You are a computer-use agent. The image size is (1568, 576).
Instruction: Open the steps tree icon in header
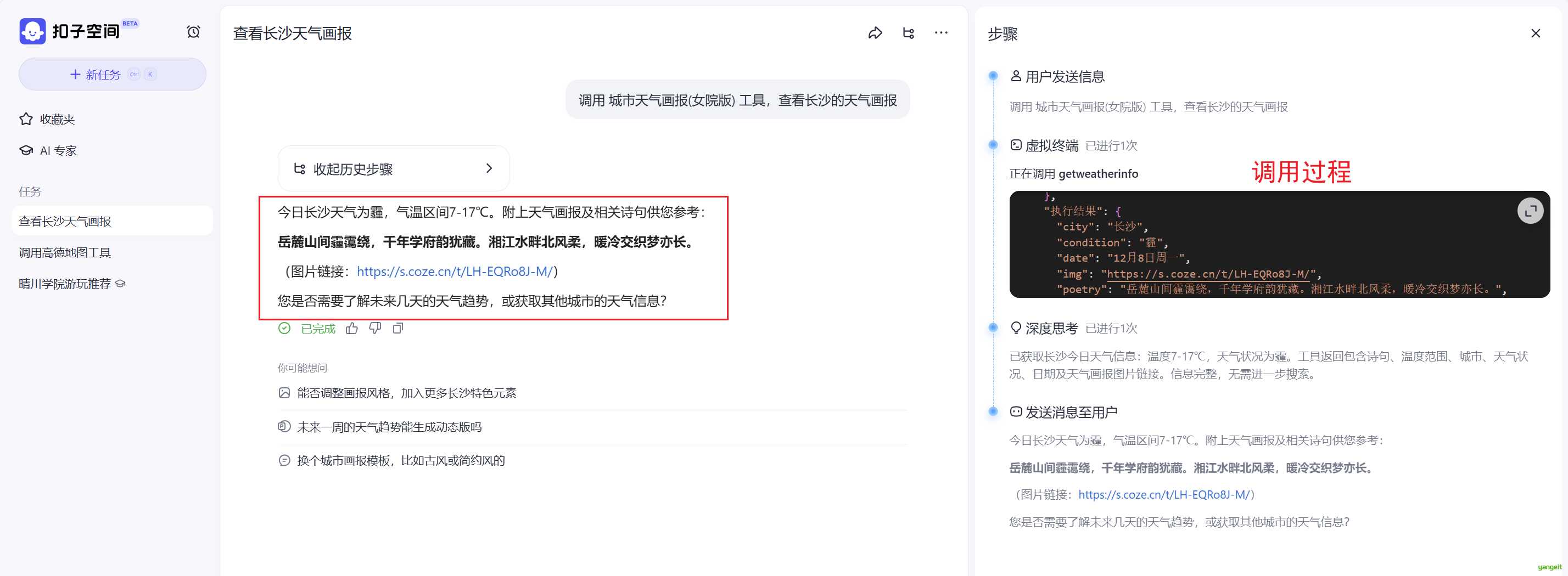pyautogui.click(x=908, y=33)
